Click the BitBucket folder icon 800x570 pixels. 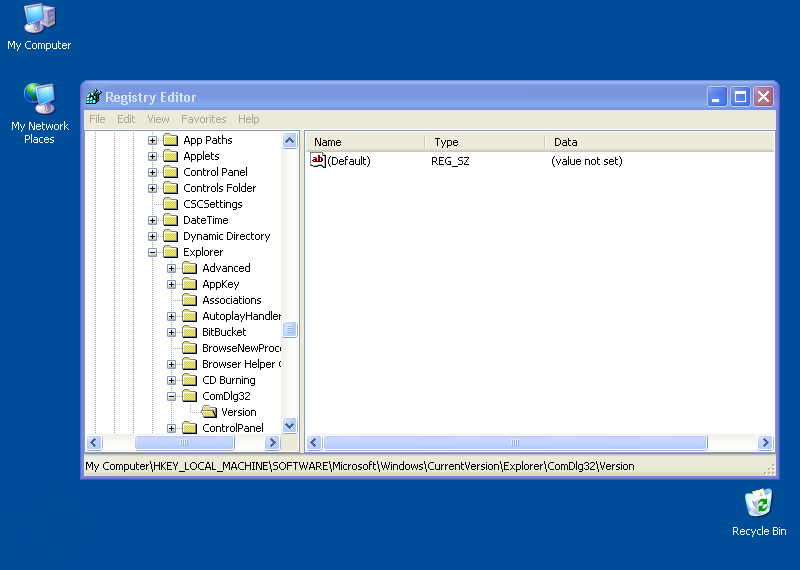coord(189,332)
